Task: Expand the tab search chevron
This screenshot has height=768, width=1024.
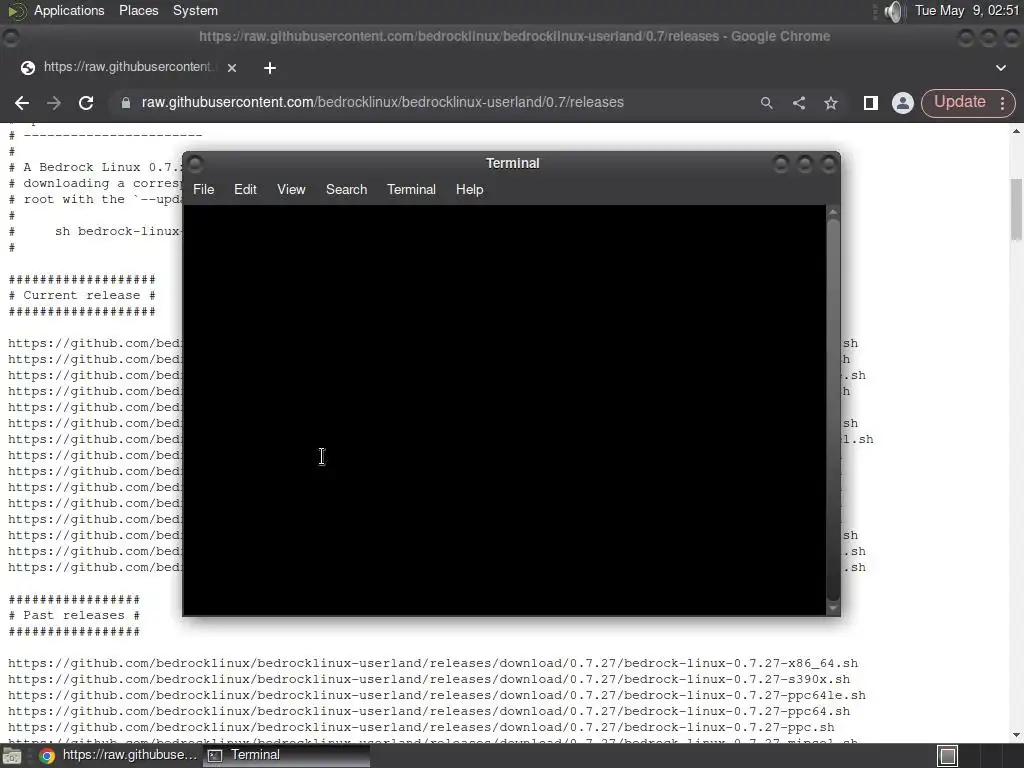Action: coord(1000,67)
